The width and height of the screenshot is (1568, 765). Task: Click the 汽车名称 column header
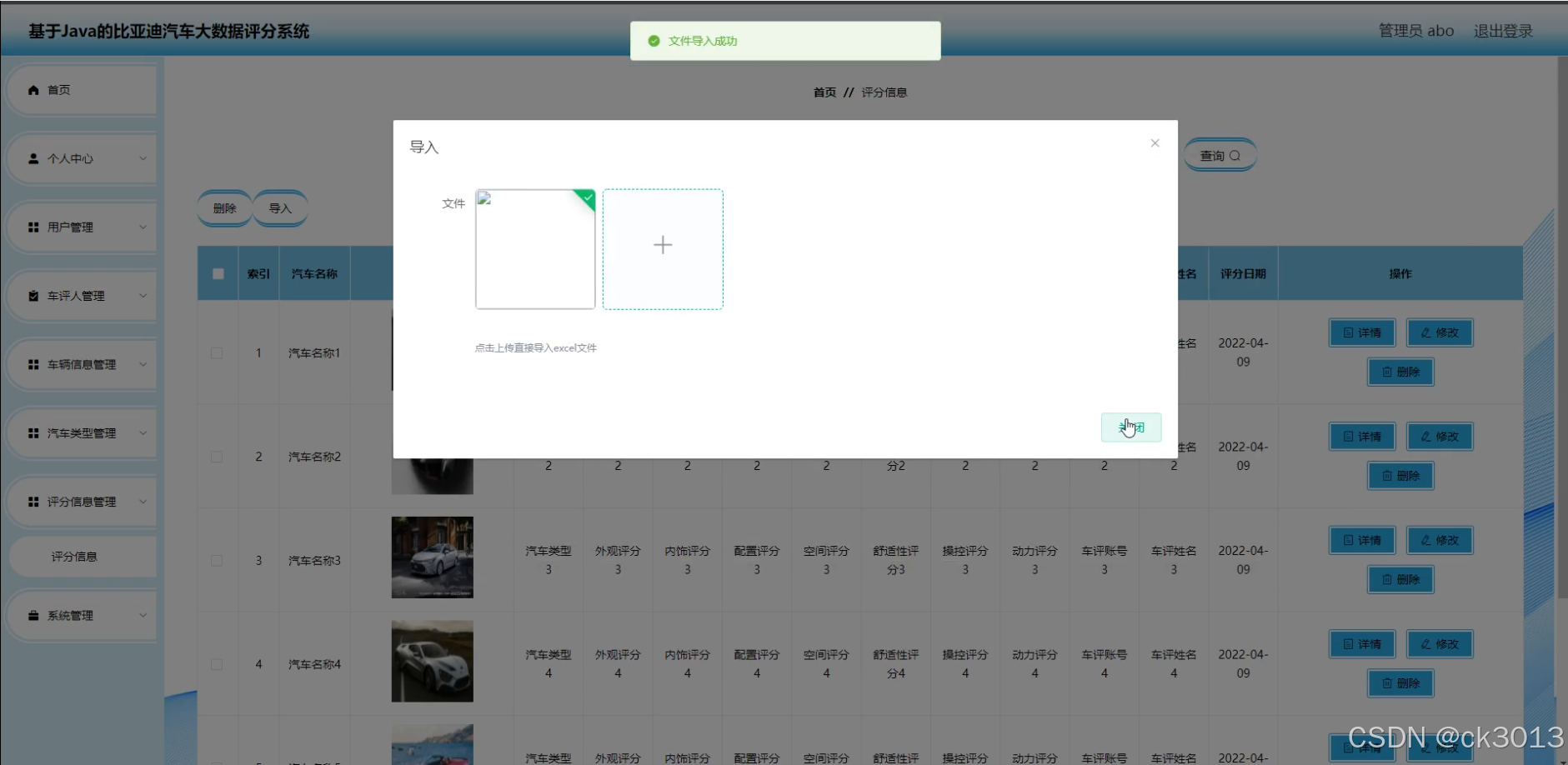[x=314, y=273]
